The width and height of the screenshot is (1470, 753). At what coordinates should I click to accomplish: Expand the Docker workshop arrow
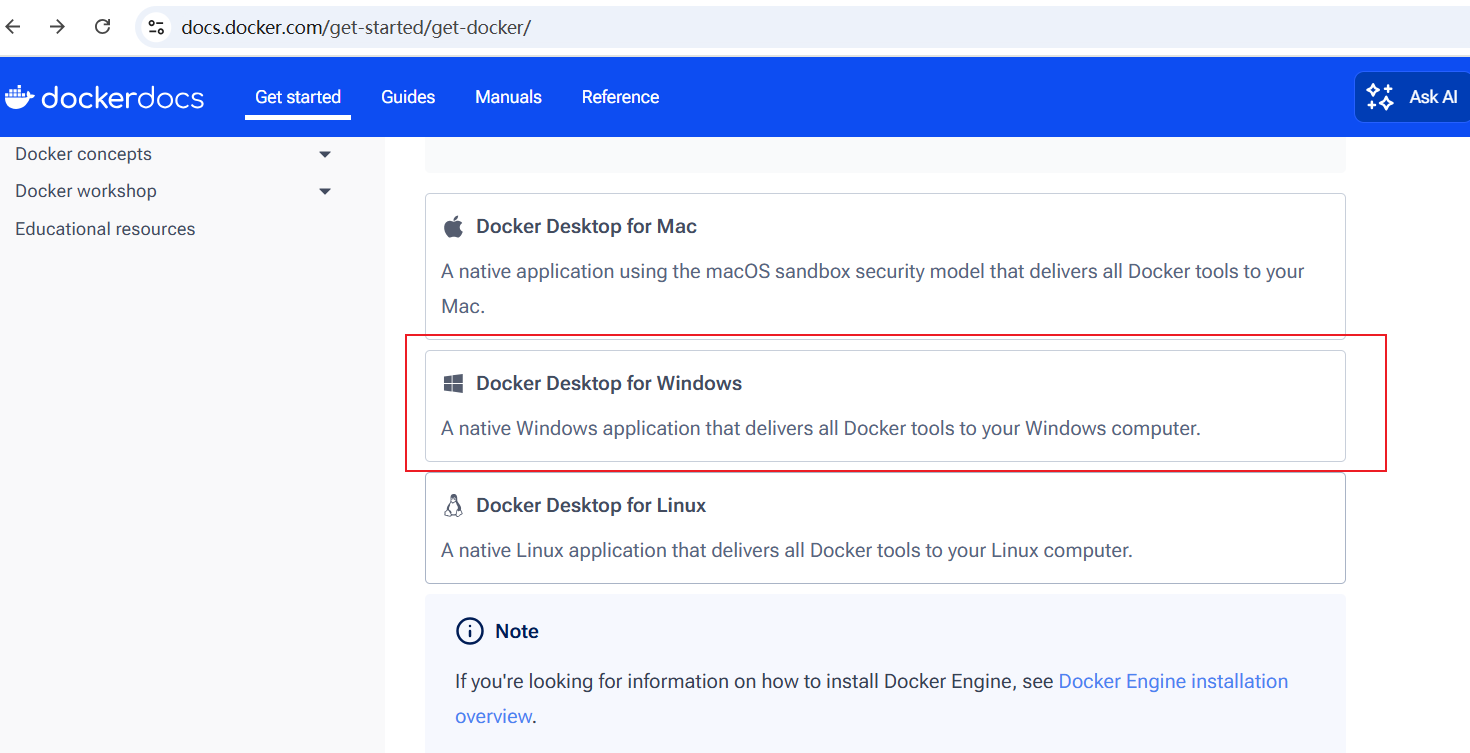coord(325,192)
